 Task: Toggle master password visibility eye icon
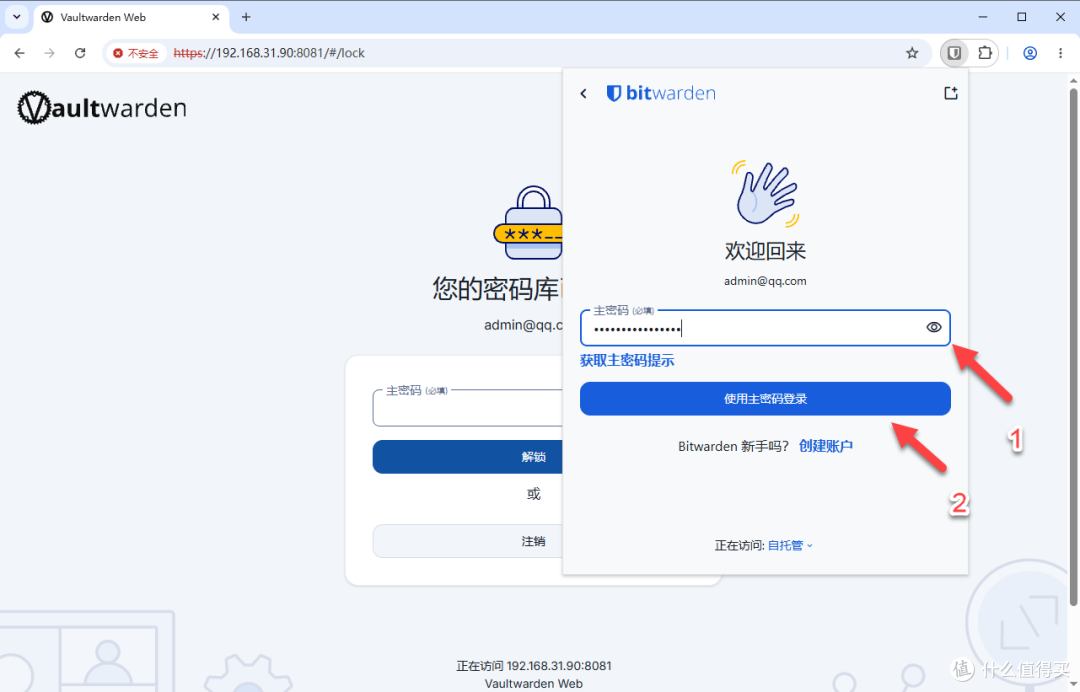tap(933, 328)
